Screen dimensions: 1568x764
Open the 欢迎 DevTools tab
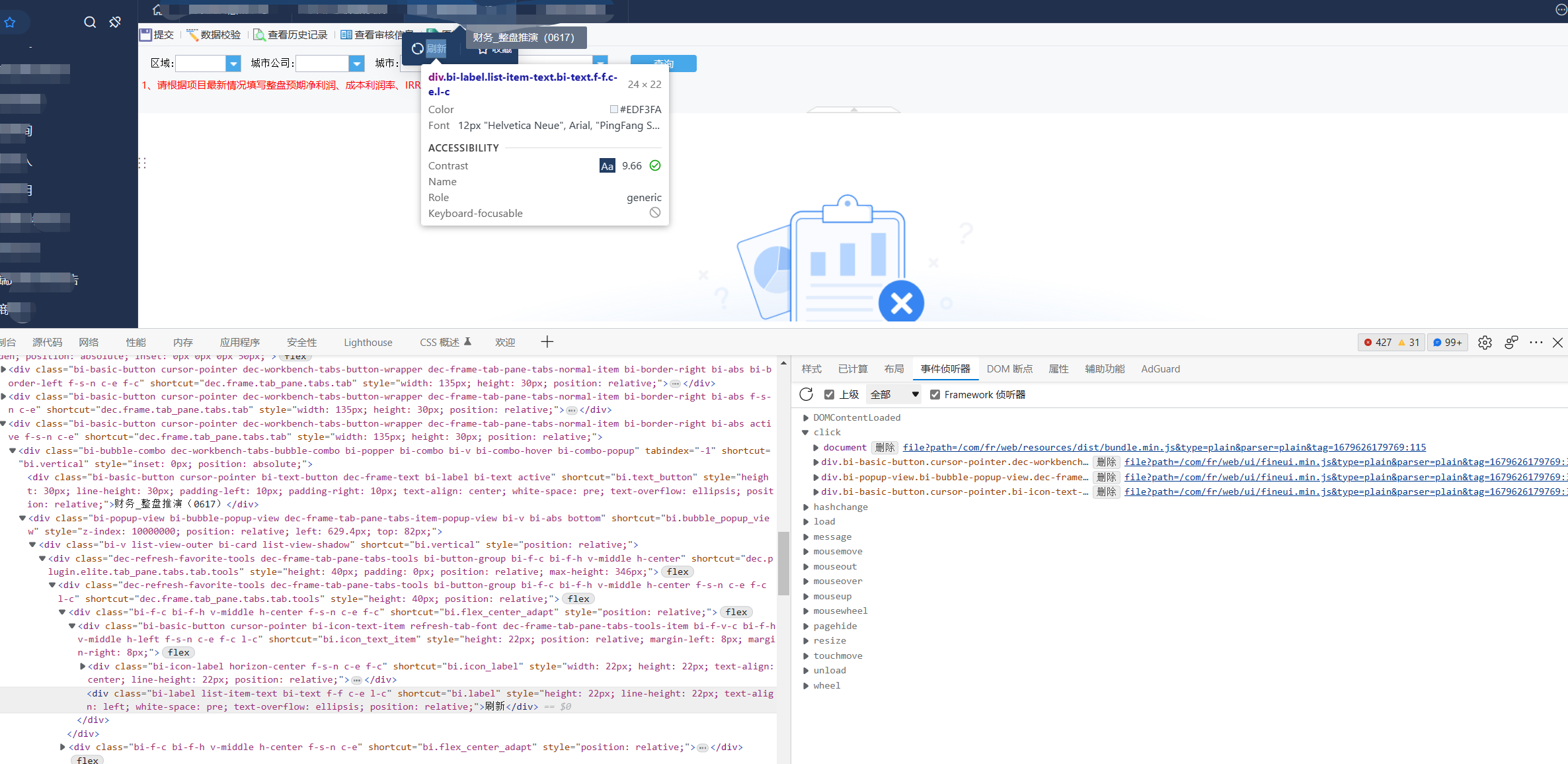click(x=505, y=342)
